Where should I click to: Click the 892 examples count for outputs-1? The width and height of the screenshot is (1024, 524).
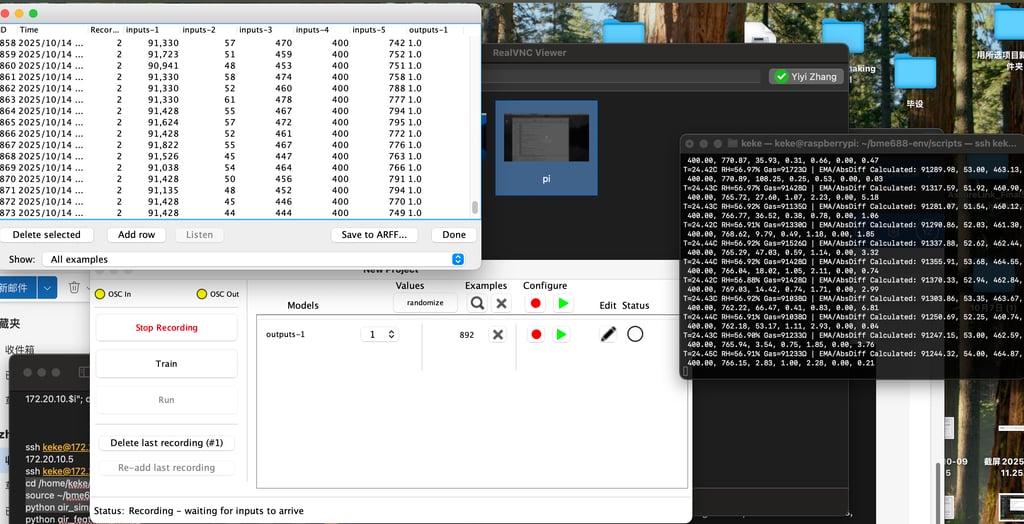pos(466,335)
